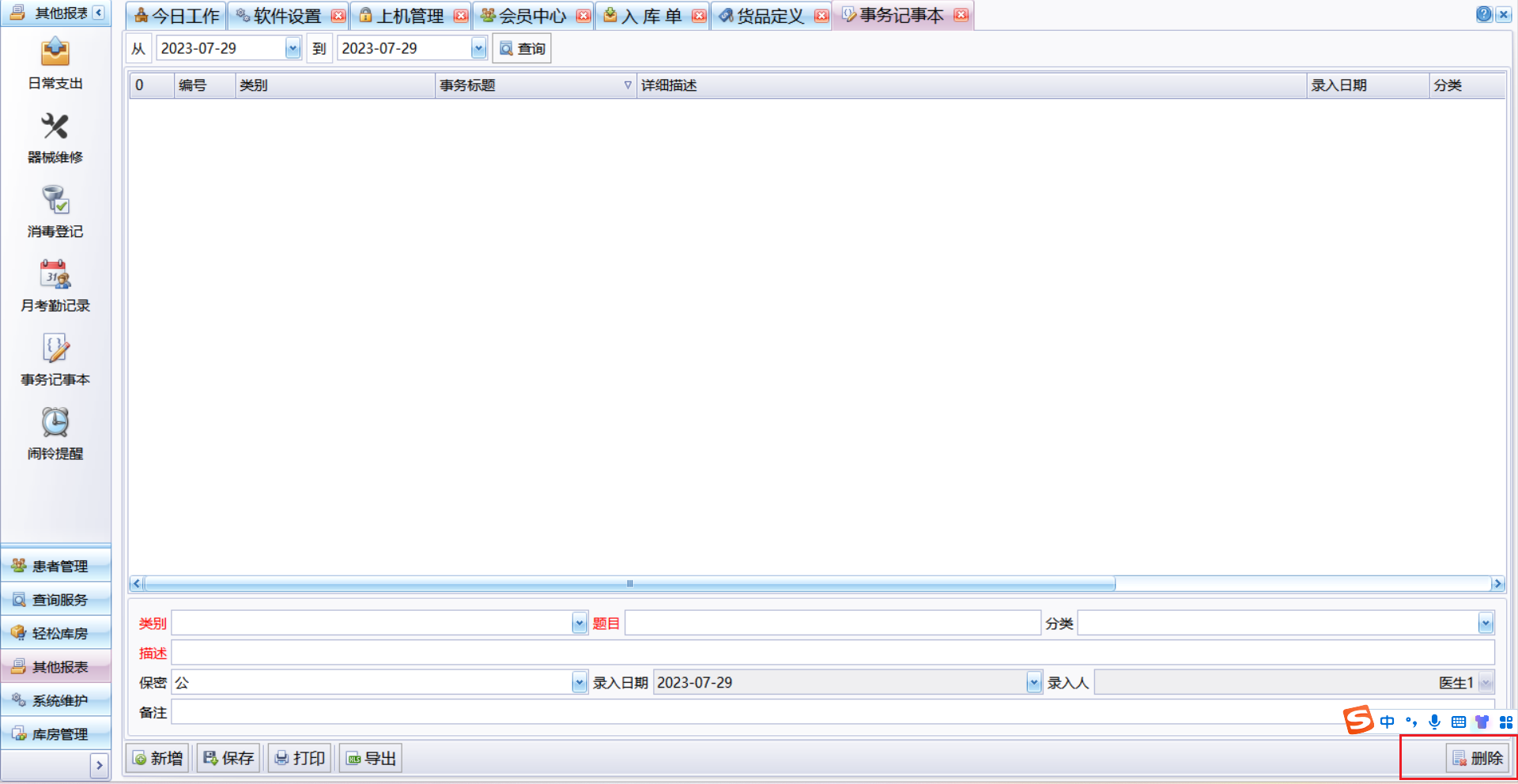Screen dimensions: 1518x784
Task: Open the 库房管理 sidebar section
Action: click(x=56, y=734)
